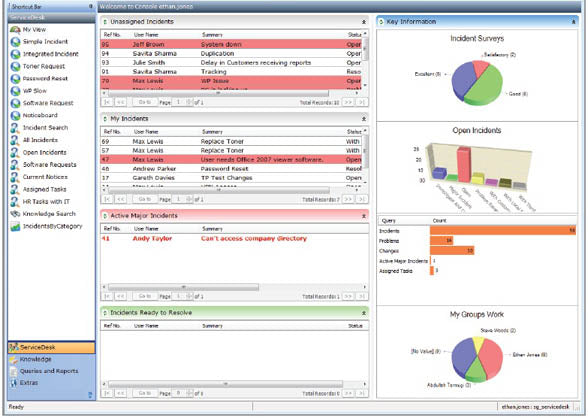This screenshot has width=588, height=418.
Task: Click first page button in My Incidents
Action: (x=107, y=199)
